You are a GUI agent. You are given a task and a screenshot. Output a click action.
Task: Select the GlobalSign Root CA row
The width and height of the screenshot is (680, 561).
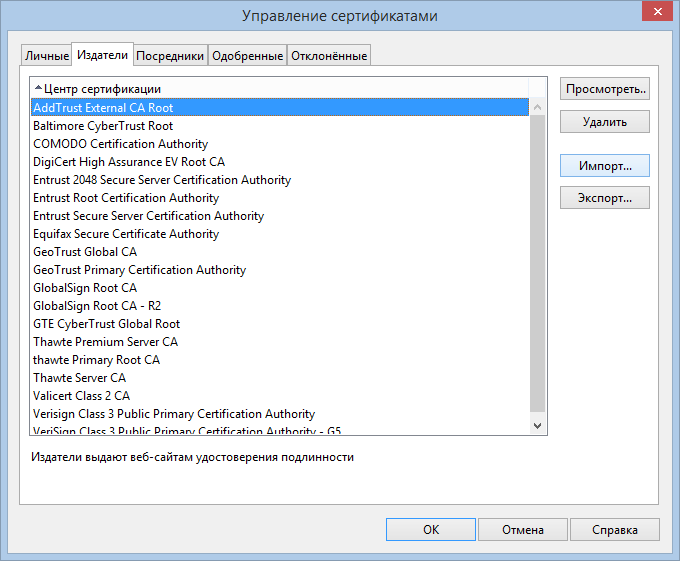pos(280,287)
